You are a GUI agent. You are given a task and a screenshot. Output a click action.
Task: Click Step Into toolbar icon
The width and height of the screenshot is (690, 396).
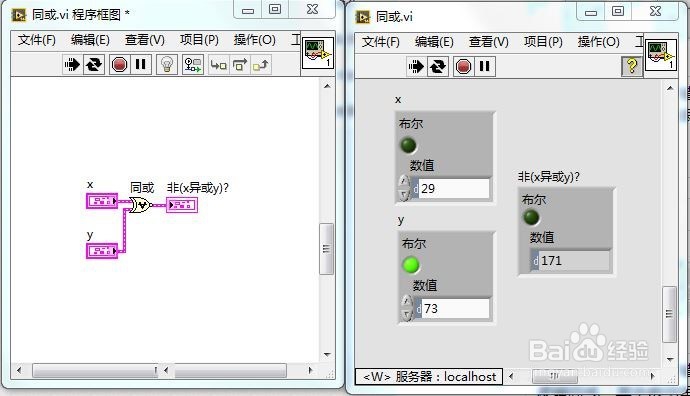[218, 65]
